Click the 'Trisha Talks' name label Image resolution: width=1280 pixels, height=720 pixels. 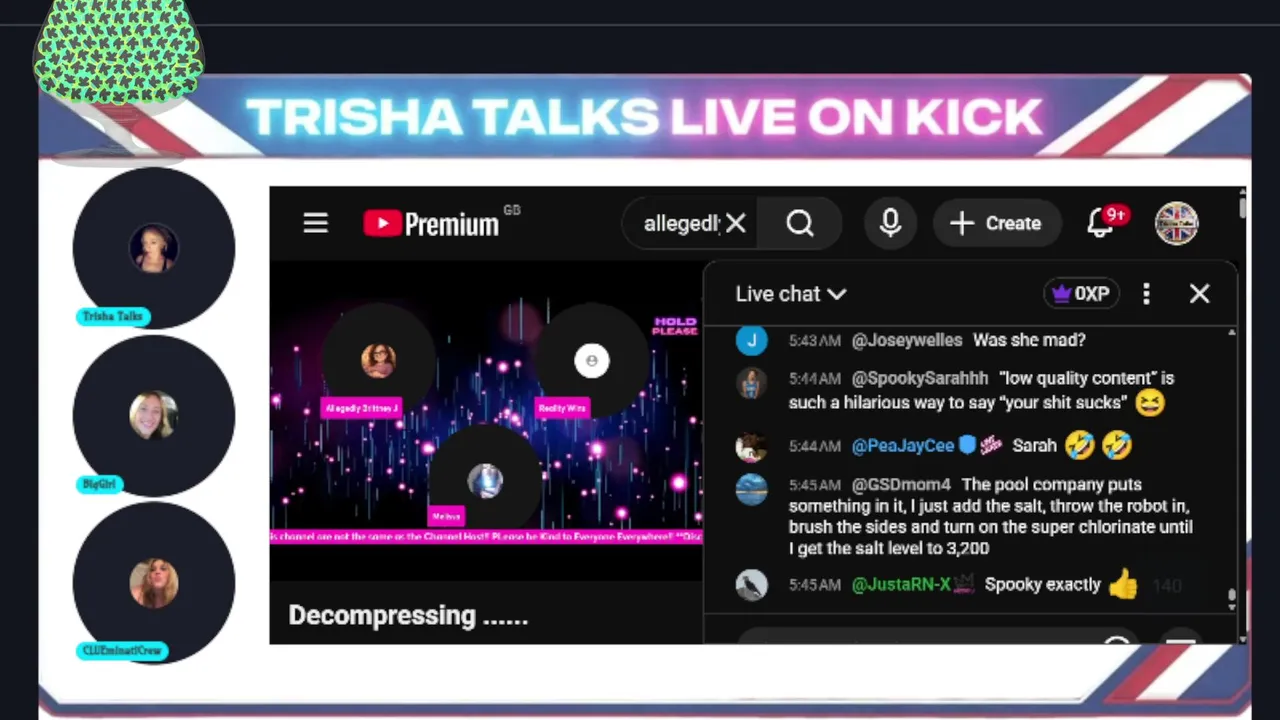(x=113, y=316)
